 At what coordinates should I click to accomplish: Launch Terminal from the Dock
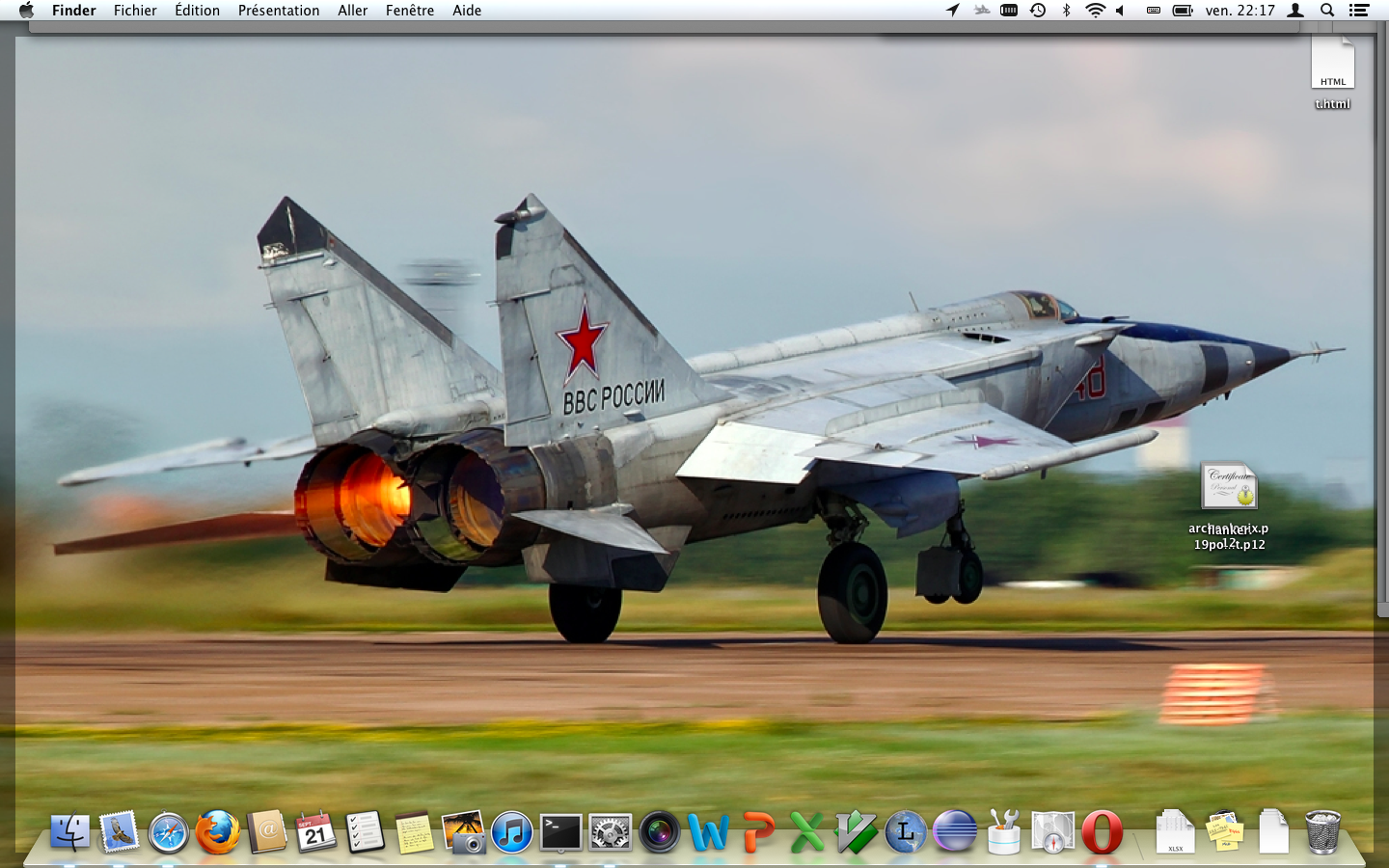[560, 832]
